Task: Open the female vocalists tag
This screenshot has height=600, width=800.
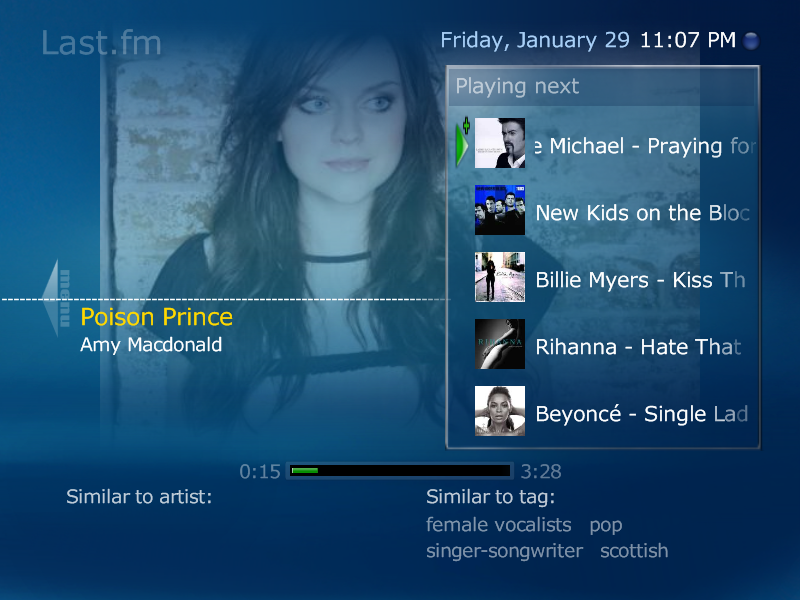Action: (x=498, y=525)
